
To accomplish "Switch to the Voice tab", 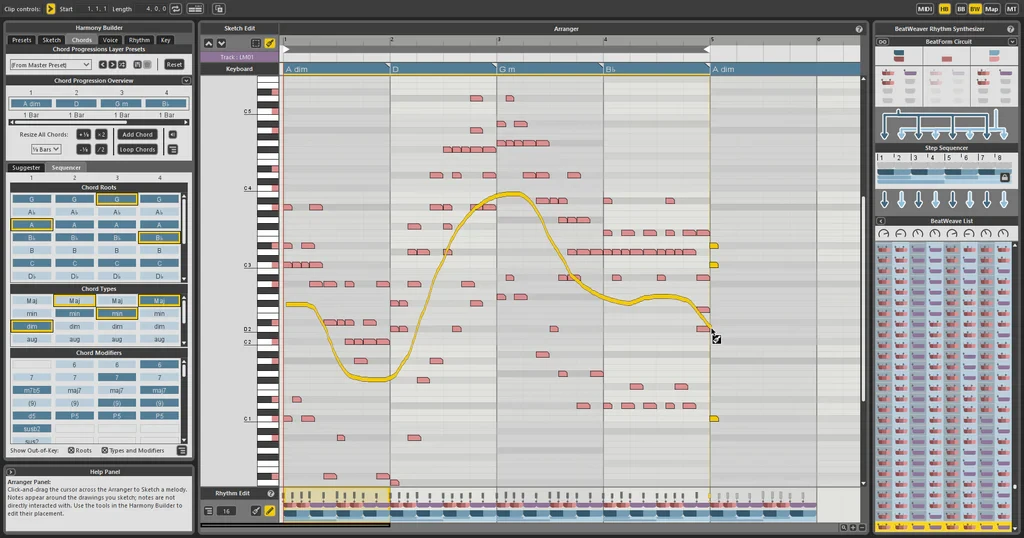I will coord(110,40).
